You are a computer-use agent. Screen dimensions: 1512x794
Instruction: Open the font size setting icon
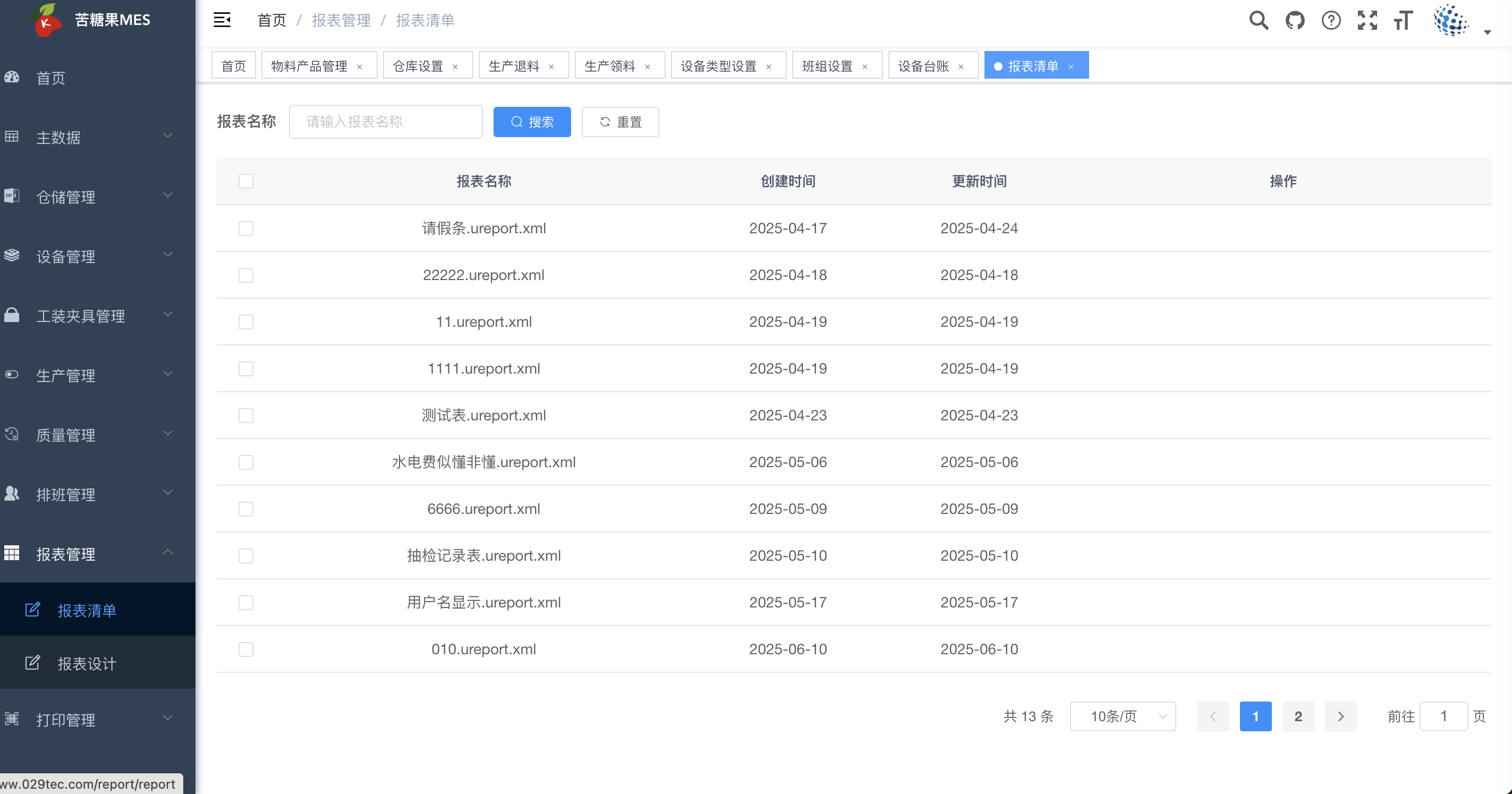tap(1404, 20)
